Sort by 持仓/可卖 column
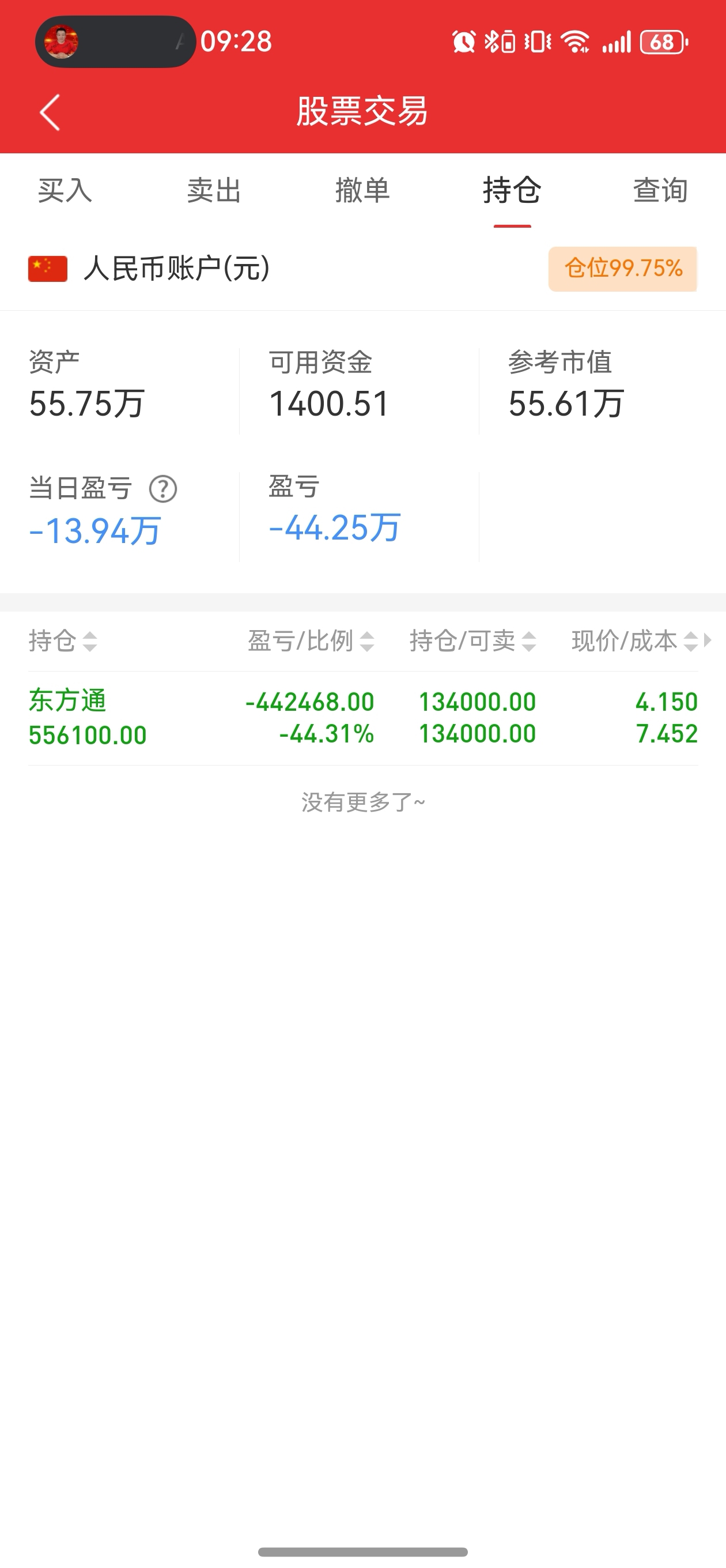Image resolution: width=726 pixels, height=1568 pixels. point(473,641)
